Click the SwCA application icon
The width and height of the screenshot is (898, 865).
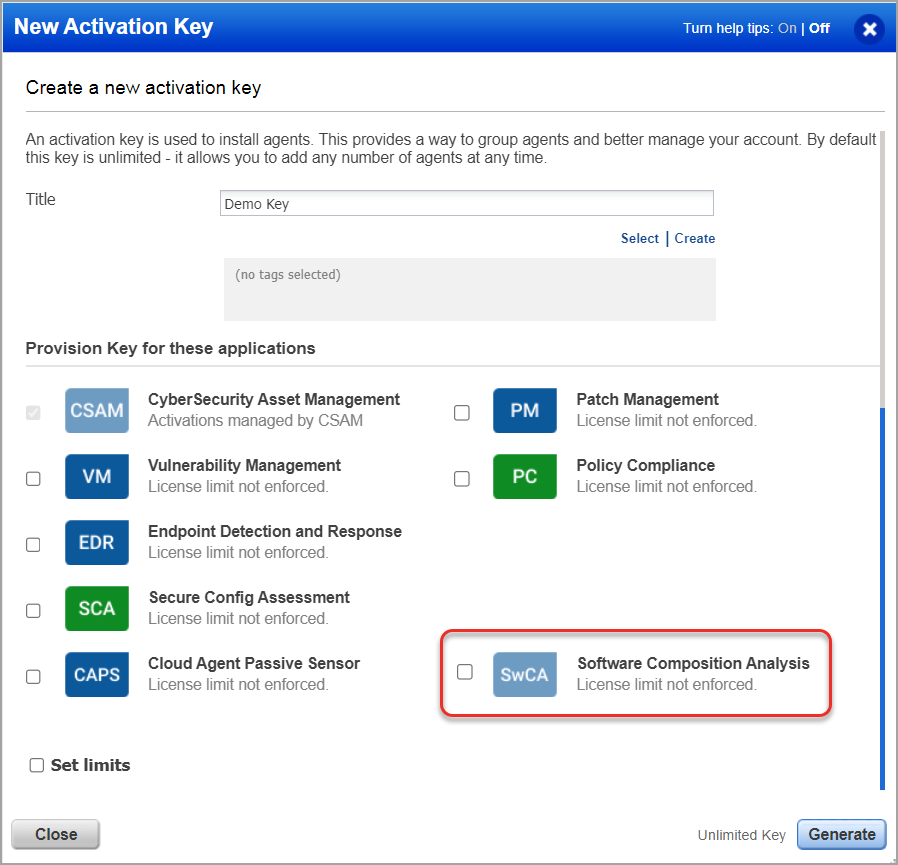(x=525, y=674)
